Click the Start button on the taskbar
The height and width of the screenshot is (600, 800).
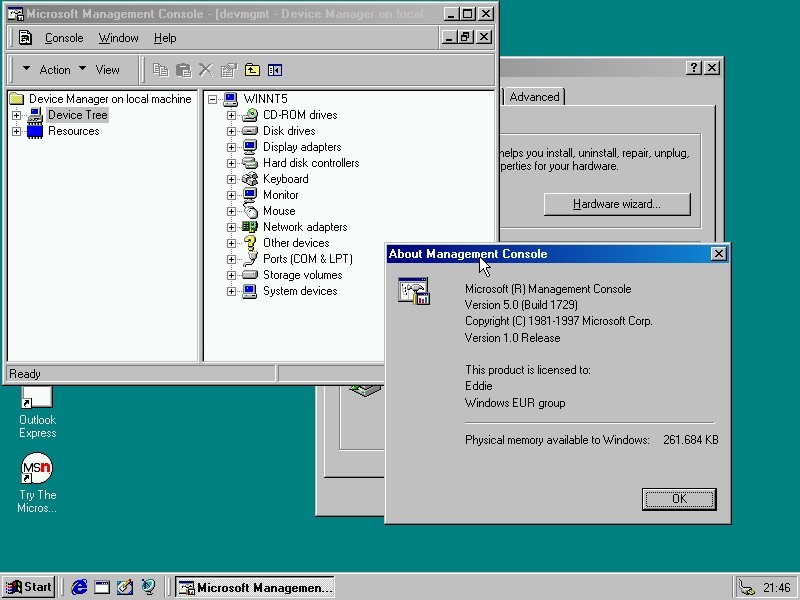[x=28, y=587]
